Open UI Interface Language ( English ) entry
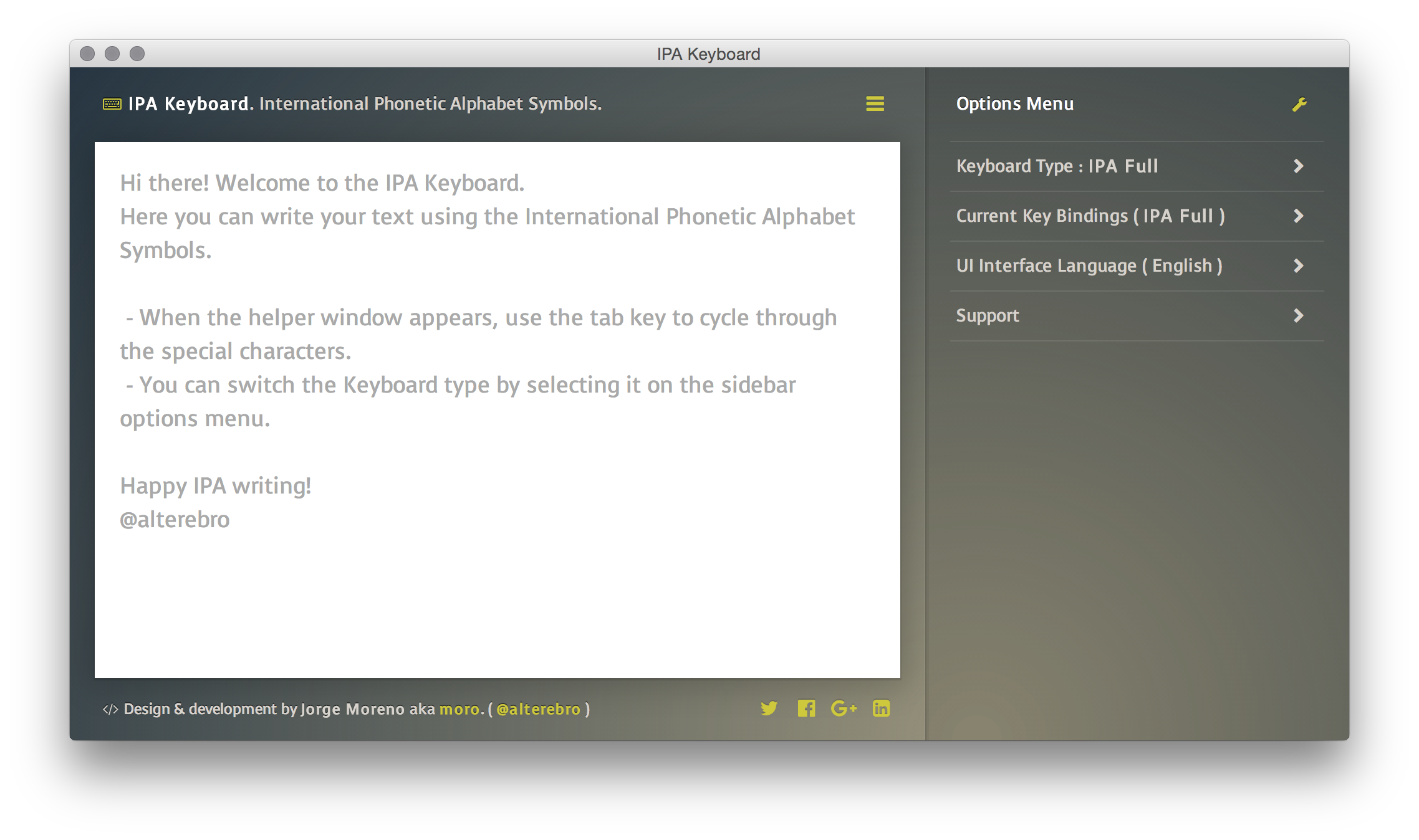 1089,266
